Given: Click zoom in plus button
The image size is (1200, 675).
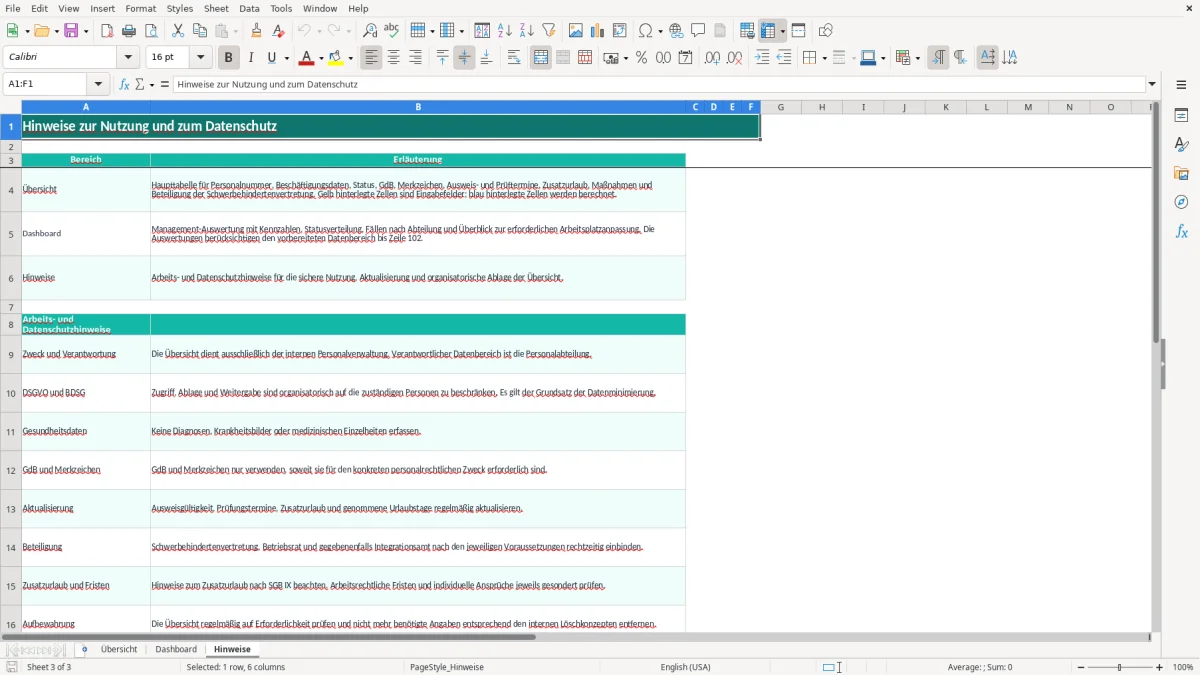Looking at the screenshot, I should point(1160,667).
